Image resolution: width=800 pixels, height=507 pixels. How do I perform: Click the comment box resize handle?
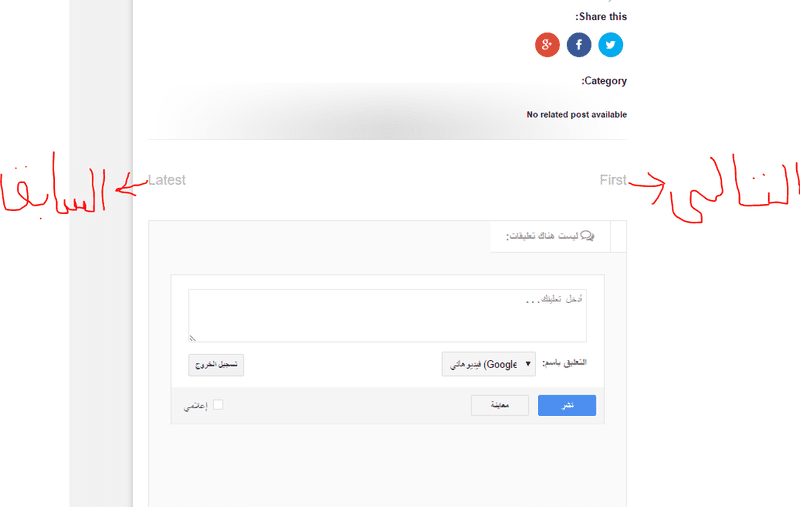point(193,338)
